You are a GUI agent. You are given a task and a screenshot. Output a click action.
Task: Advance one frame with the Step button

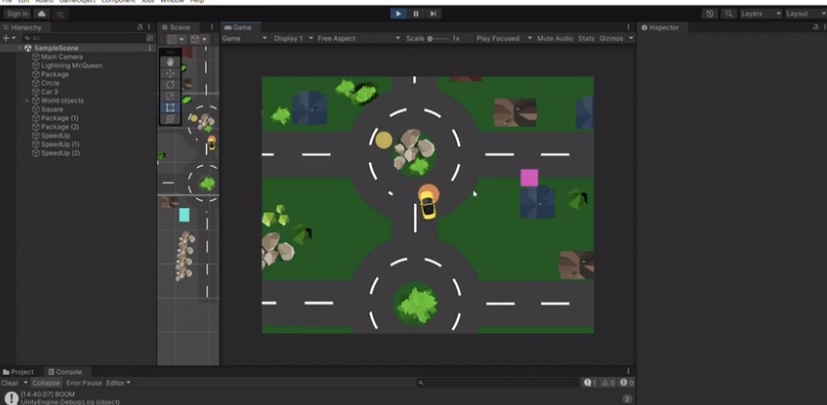click(433, 14)
